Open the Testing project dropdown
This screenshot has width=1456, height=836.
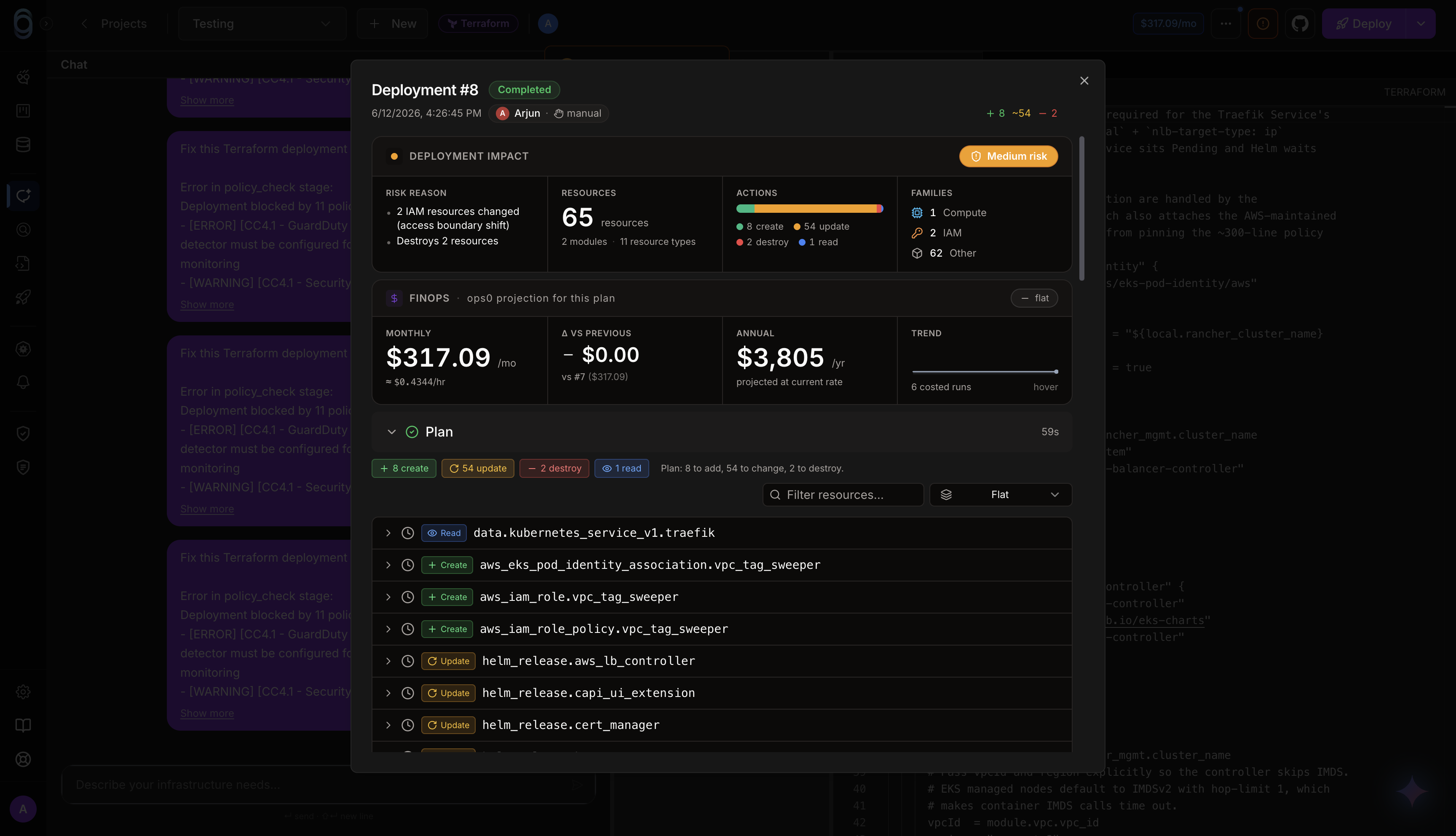pos(262,24)
